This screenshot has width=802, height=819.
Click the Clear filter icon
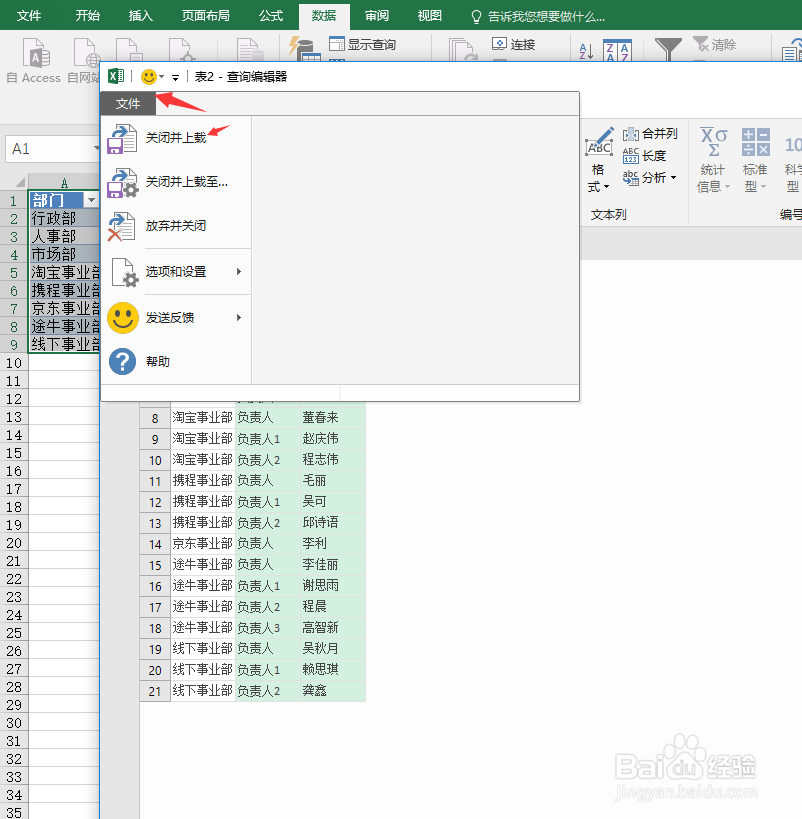(x=700, y=44)
